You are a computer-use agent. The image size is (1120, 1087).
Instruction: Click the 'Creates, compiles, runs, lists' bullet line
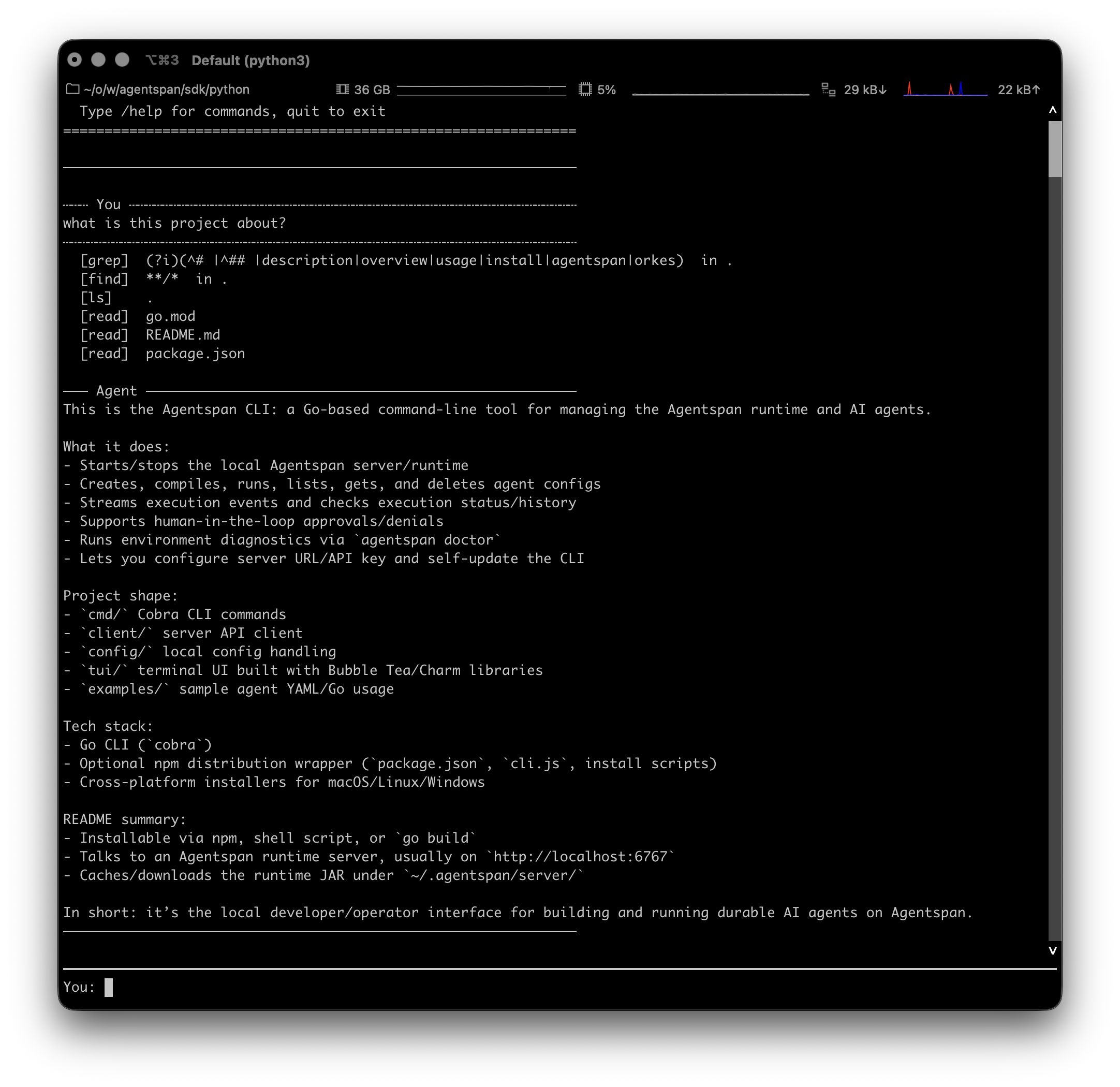332,484
